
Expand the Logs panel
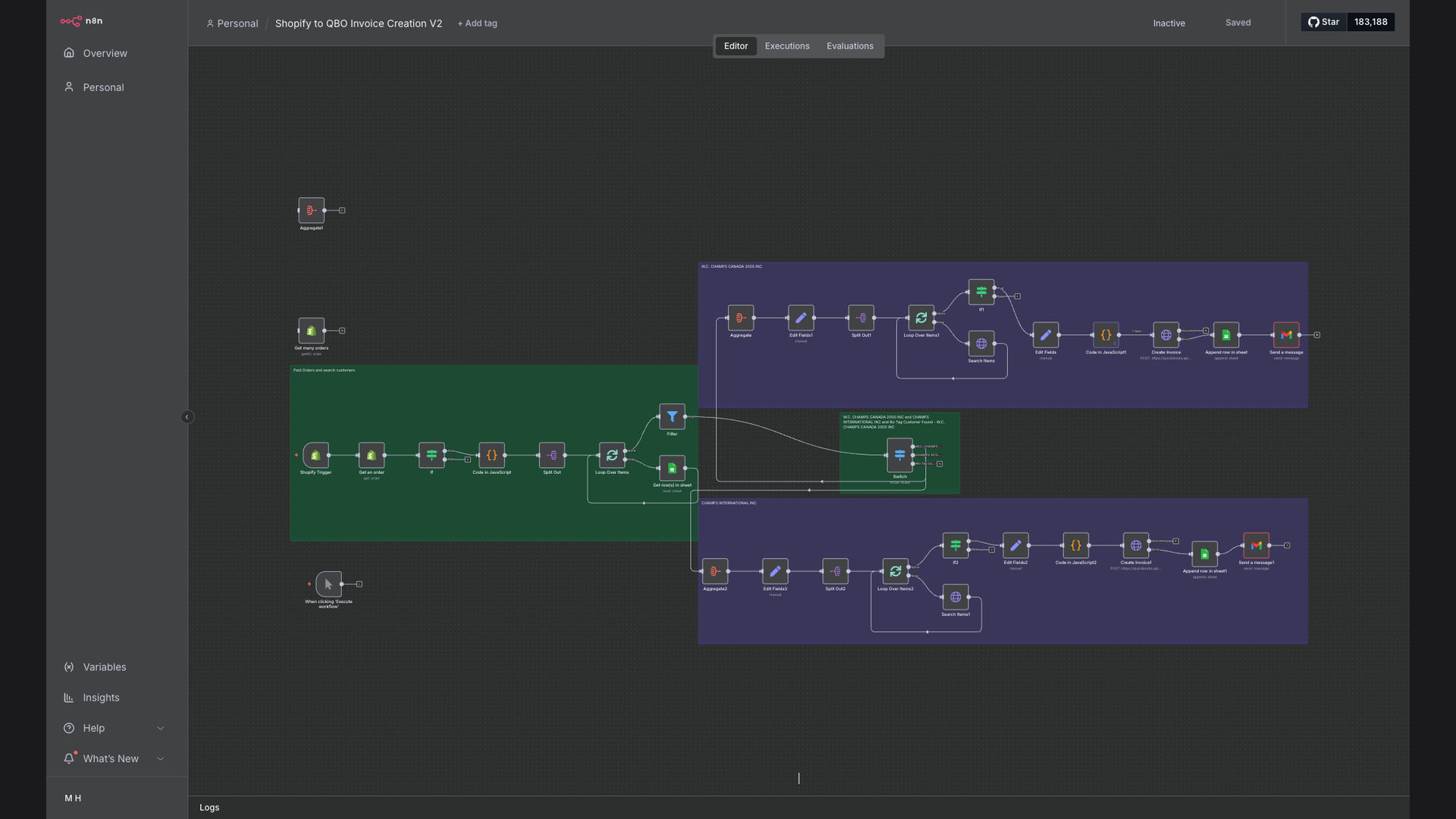click(x=209, y=808)
